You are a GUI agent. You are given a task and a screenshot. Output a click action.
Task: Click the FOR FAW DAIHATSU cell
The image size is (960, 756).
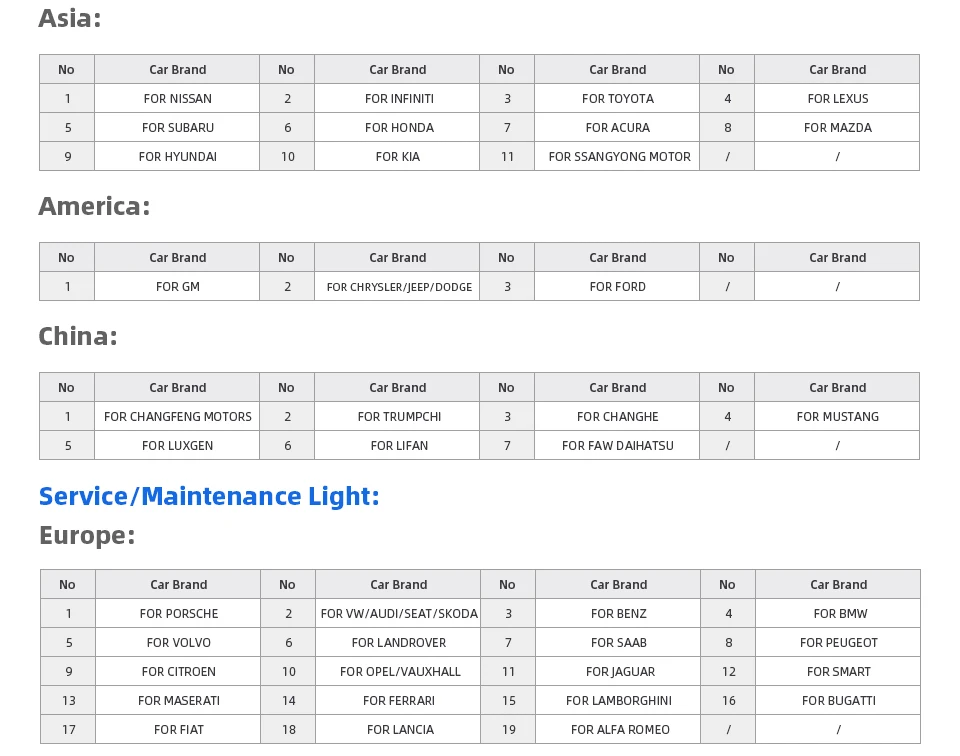click(617, 446)
